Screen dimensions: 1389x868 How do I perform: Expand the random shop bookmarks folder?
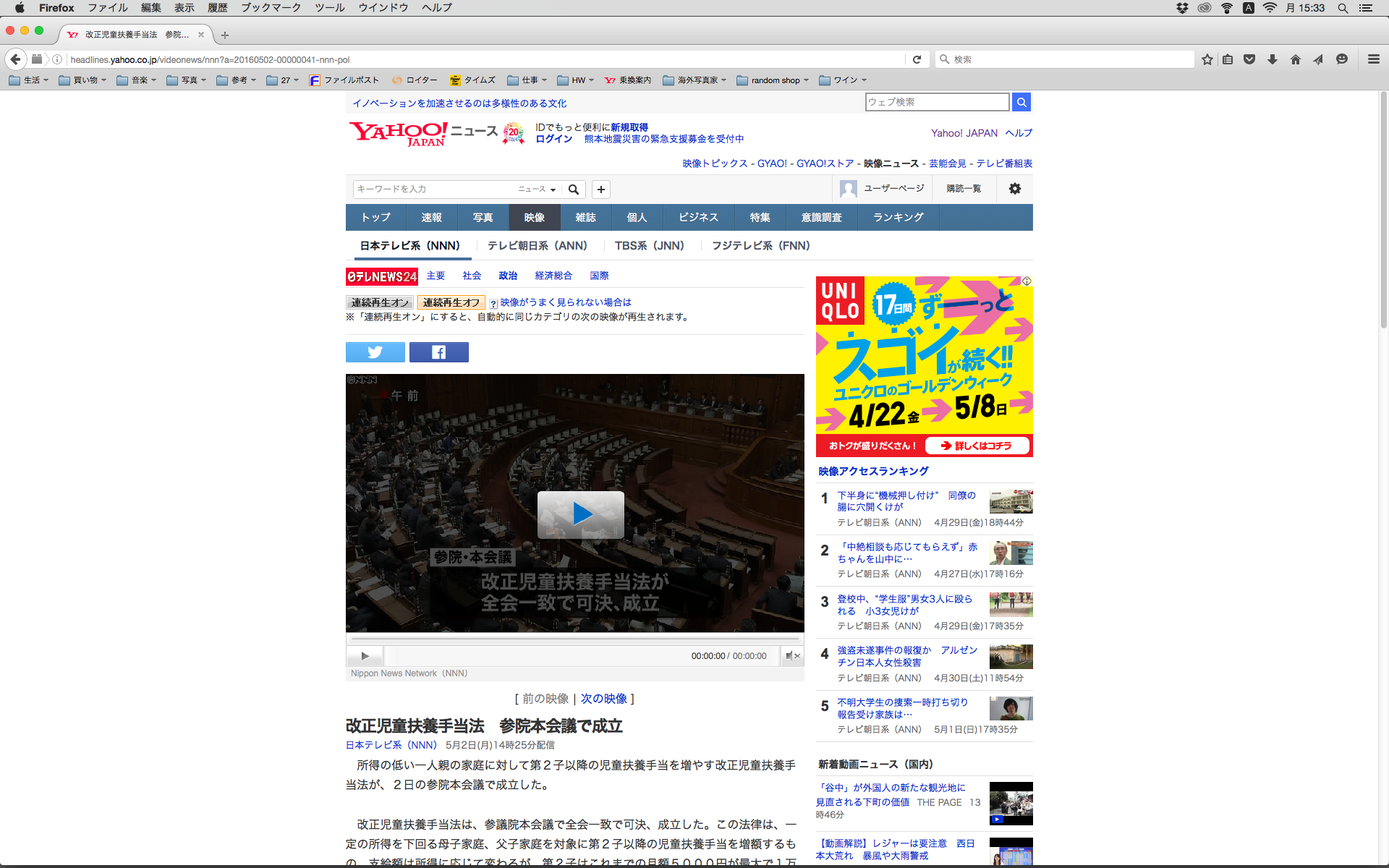click(x=774, y=80)
